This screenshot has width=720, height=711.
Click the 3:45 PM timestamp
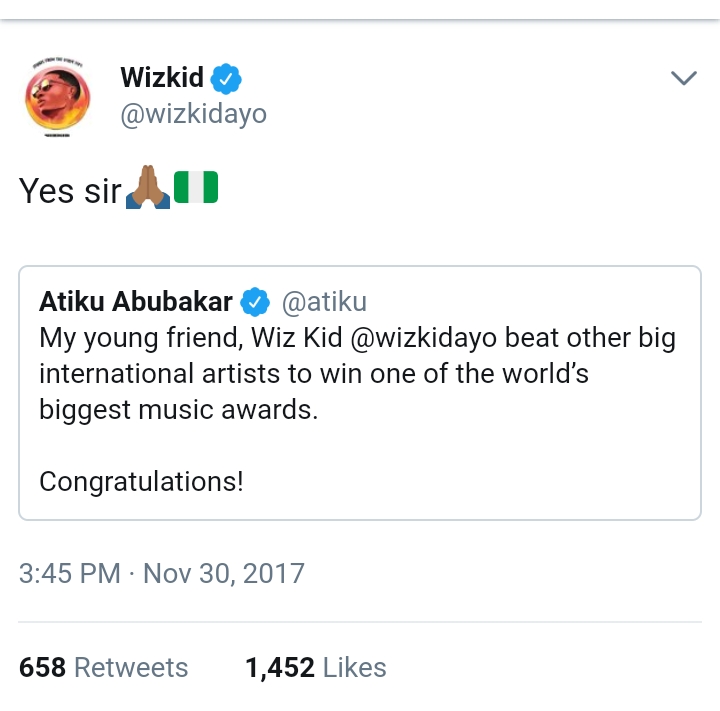tap(69, 574)
